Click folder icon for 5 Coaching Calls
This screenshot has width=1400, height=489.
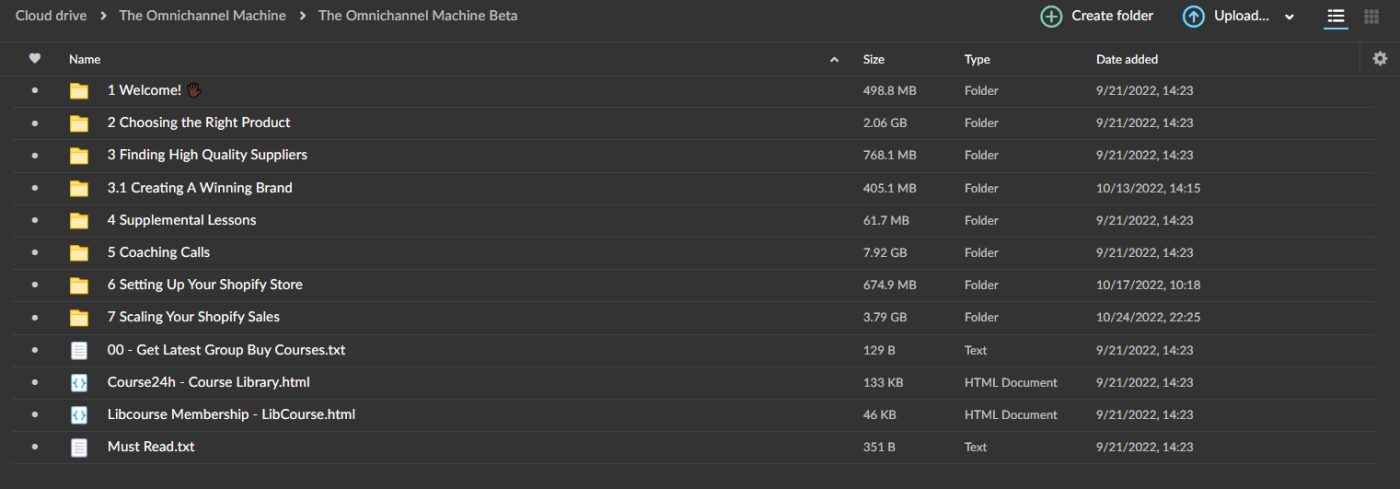pyautogui.click(x=79, y=253)
